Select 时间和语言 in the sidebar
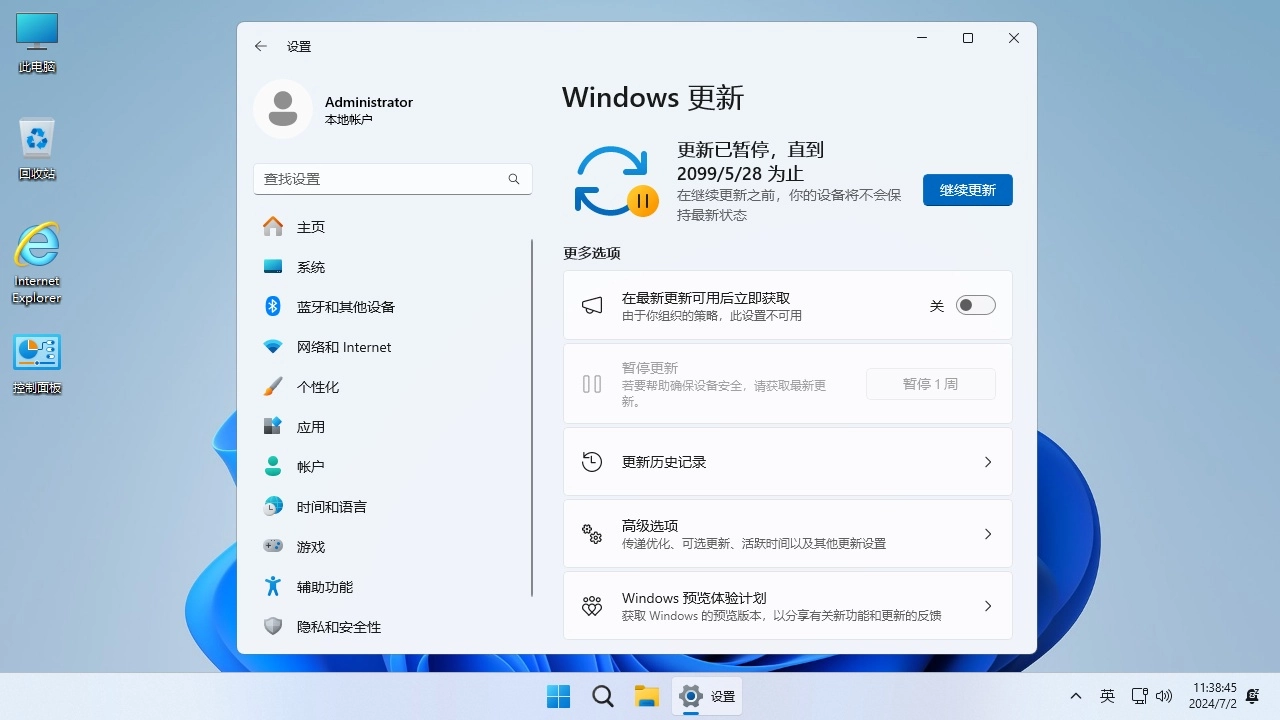1280x720 pixels. tap(333, 506)
